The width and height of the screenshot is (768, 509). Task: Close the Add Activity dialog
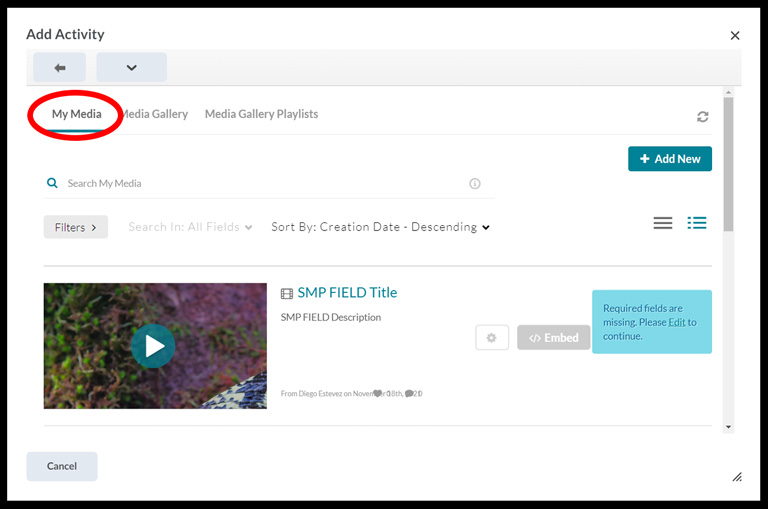[735, 36]
